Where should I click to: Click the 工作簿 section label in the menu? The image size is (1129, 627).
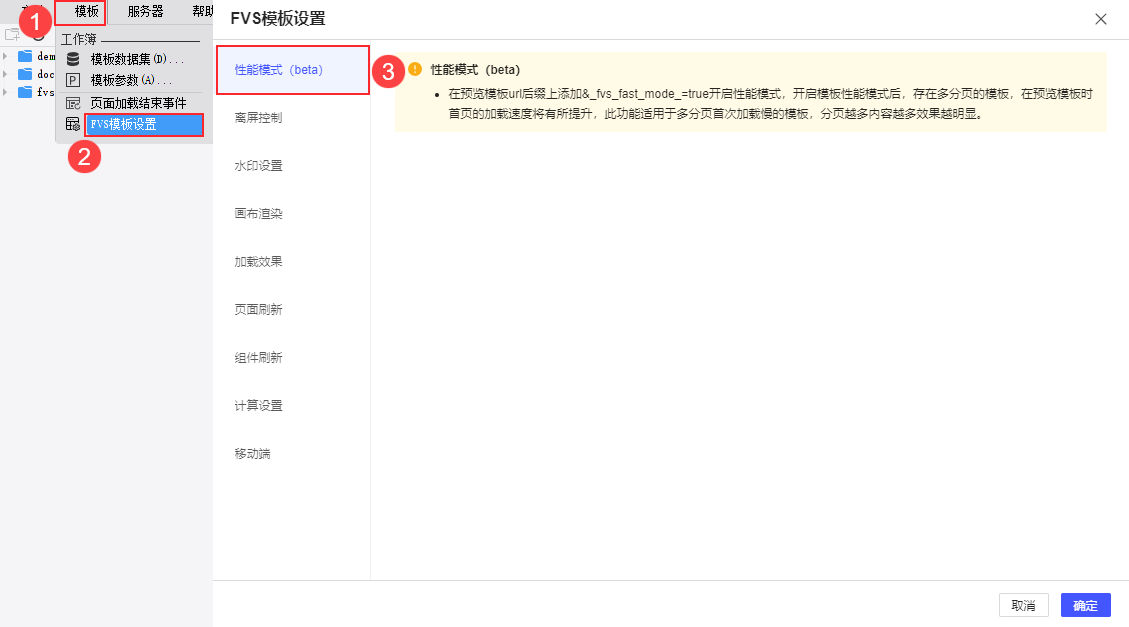[78, 39]
